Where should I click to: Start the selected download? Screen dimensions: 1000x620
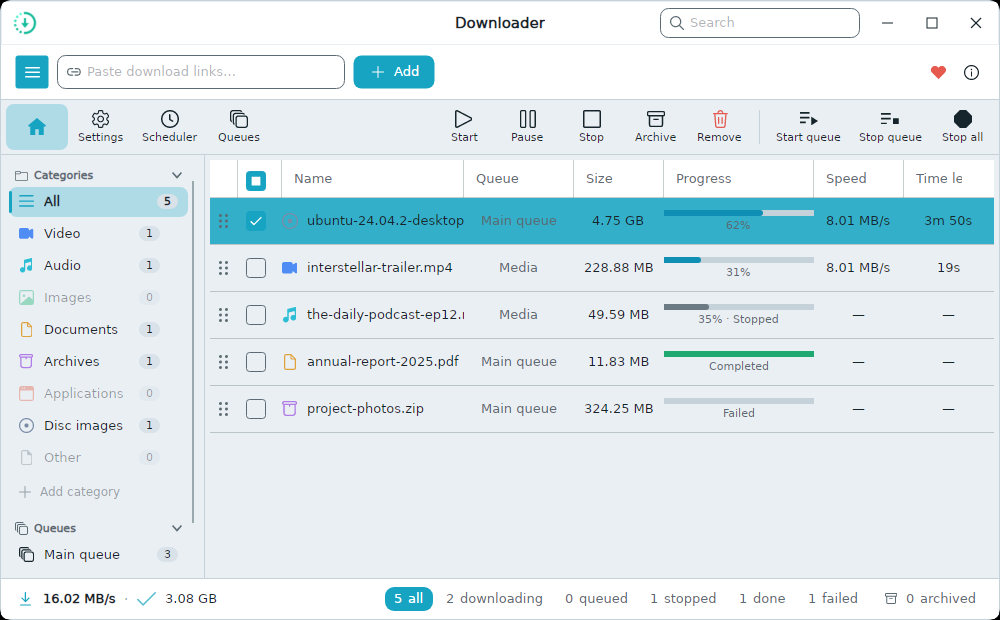464,127
